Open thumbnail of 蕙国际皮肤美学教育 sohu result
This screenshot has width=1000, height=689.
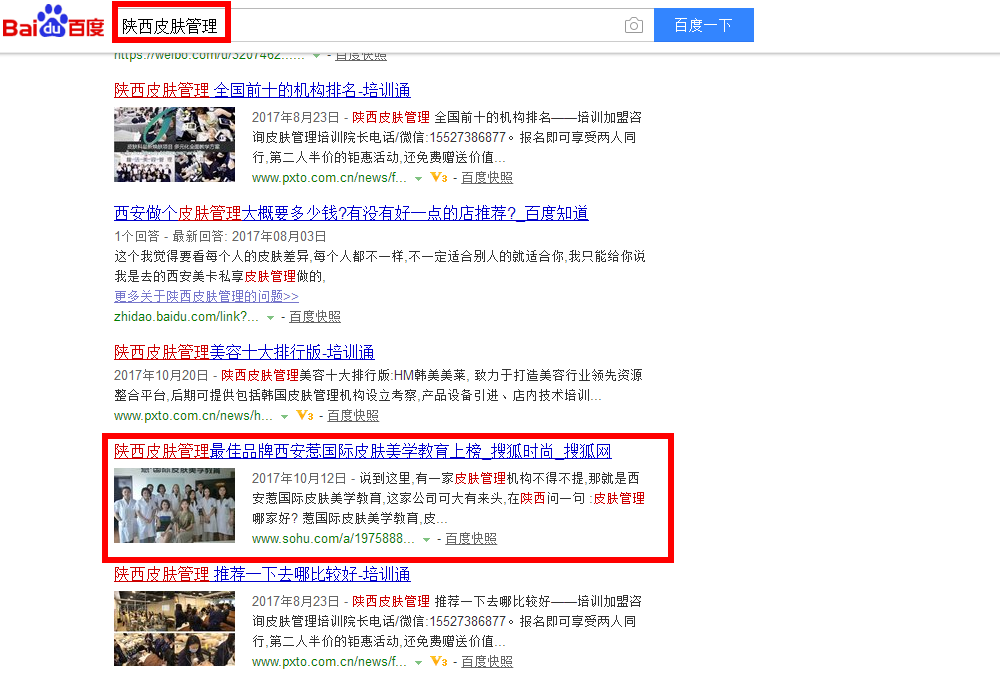(174, 505)
